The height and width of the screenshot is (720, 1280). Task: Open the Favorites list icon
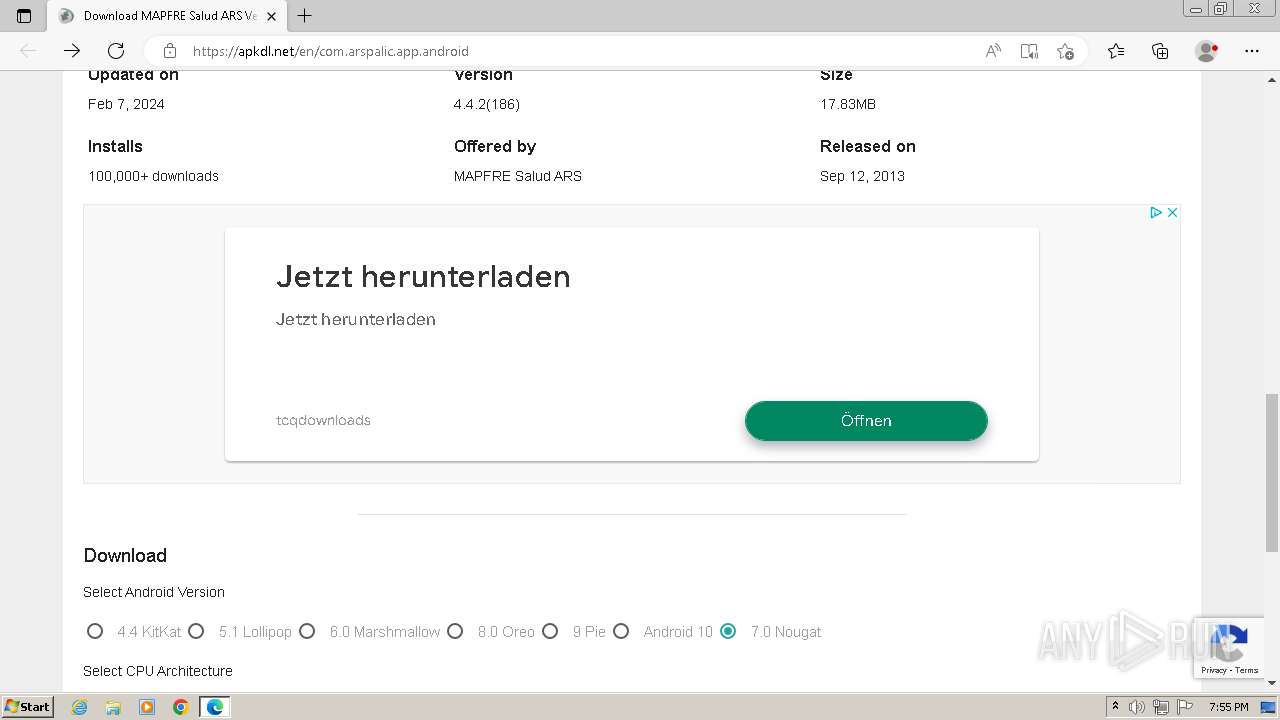click(1116, 51)
